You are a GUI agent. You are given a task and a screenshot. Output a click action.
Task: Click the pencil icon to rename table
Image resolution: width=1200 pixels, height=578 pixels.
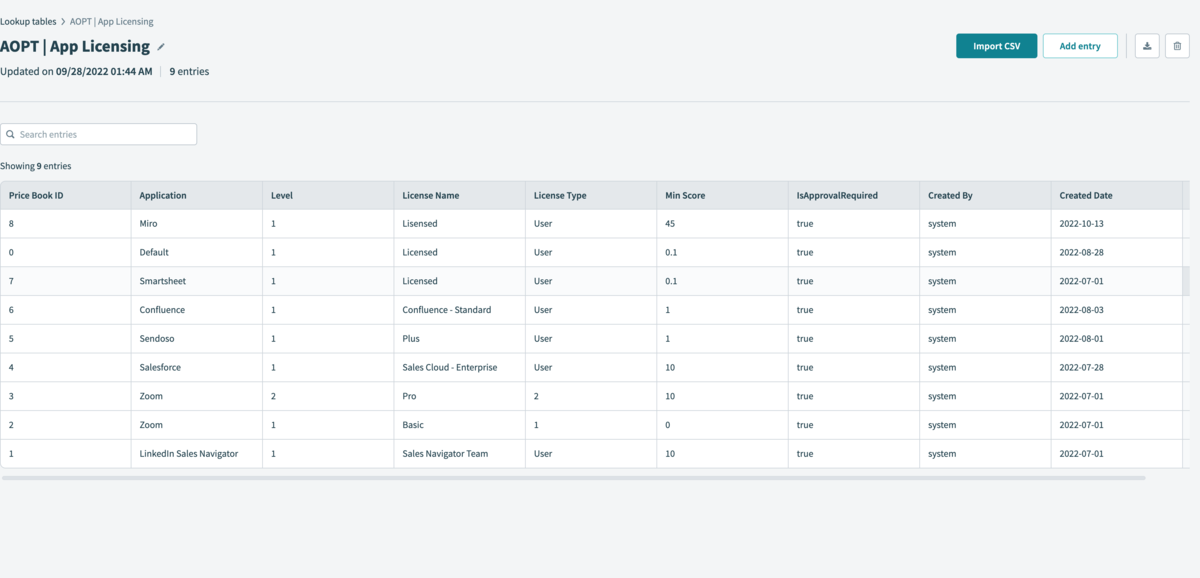161,47
